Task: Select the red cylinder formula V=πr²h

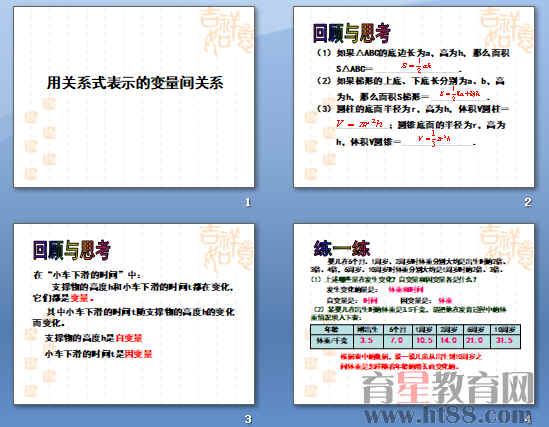Action: [360, 124]
